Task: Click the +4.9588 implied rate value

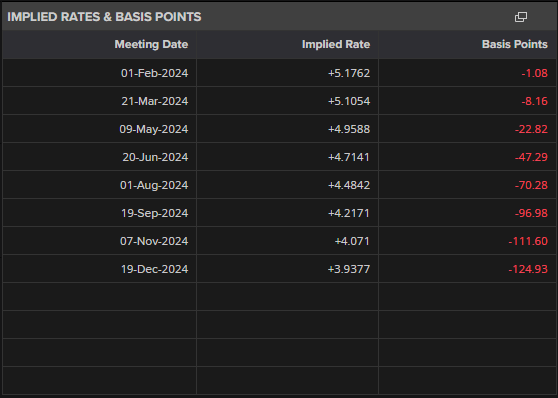Action: pyautogui.click(x=349, y=129)
